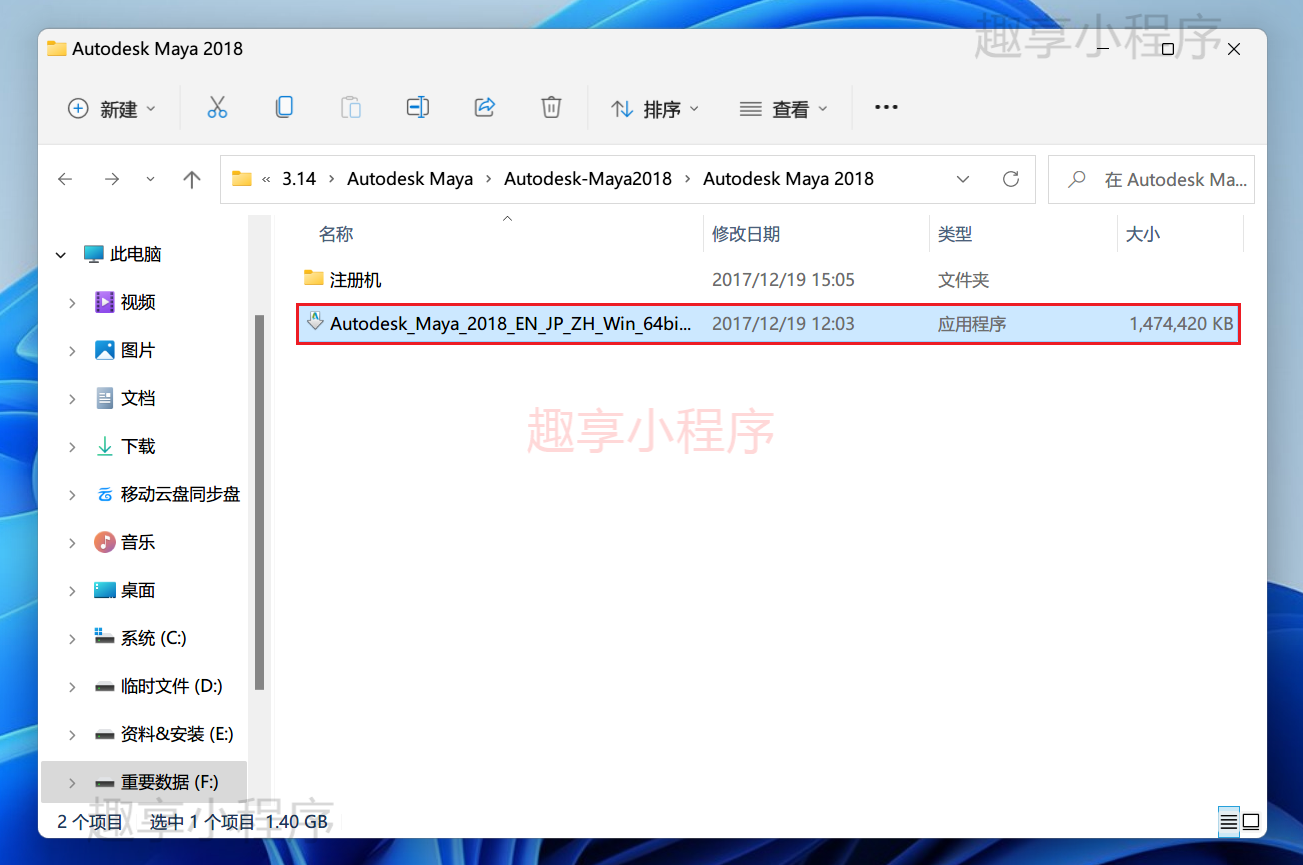Click the Cut scissors icon
This screenshot has width=1303, height=865.
click(217, 108)
